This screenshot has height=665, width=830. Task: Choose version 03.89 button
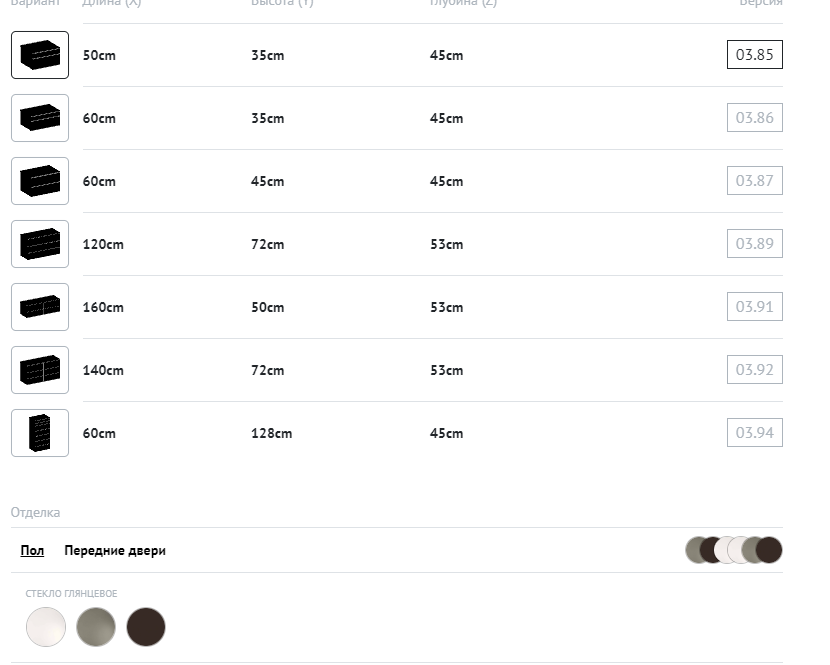[754, 244]
